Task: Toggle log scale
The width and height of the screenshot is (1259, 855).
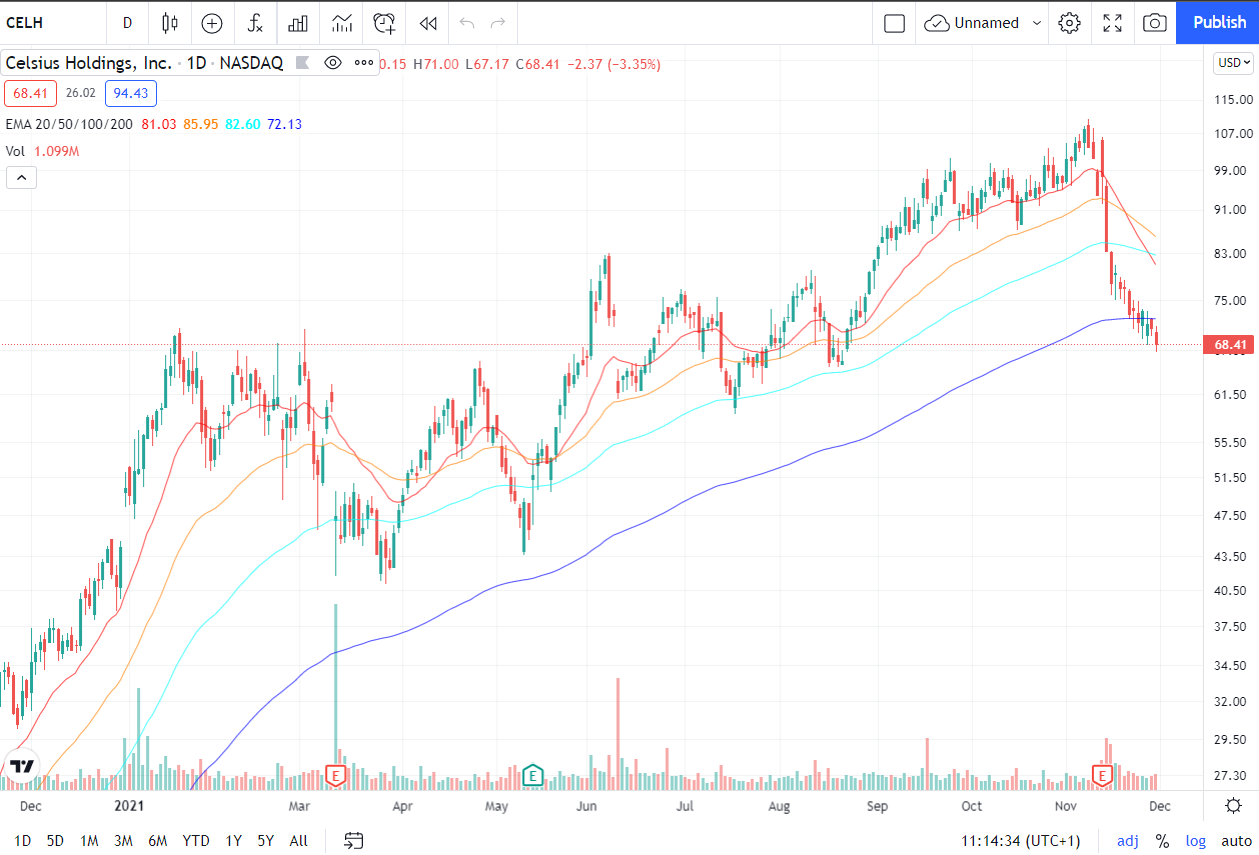Action: coord(1196,841)
